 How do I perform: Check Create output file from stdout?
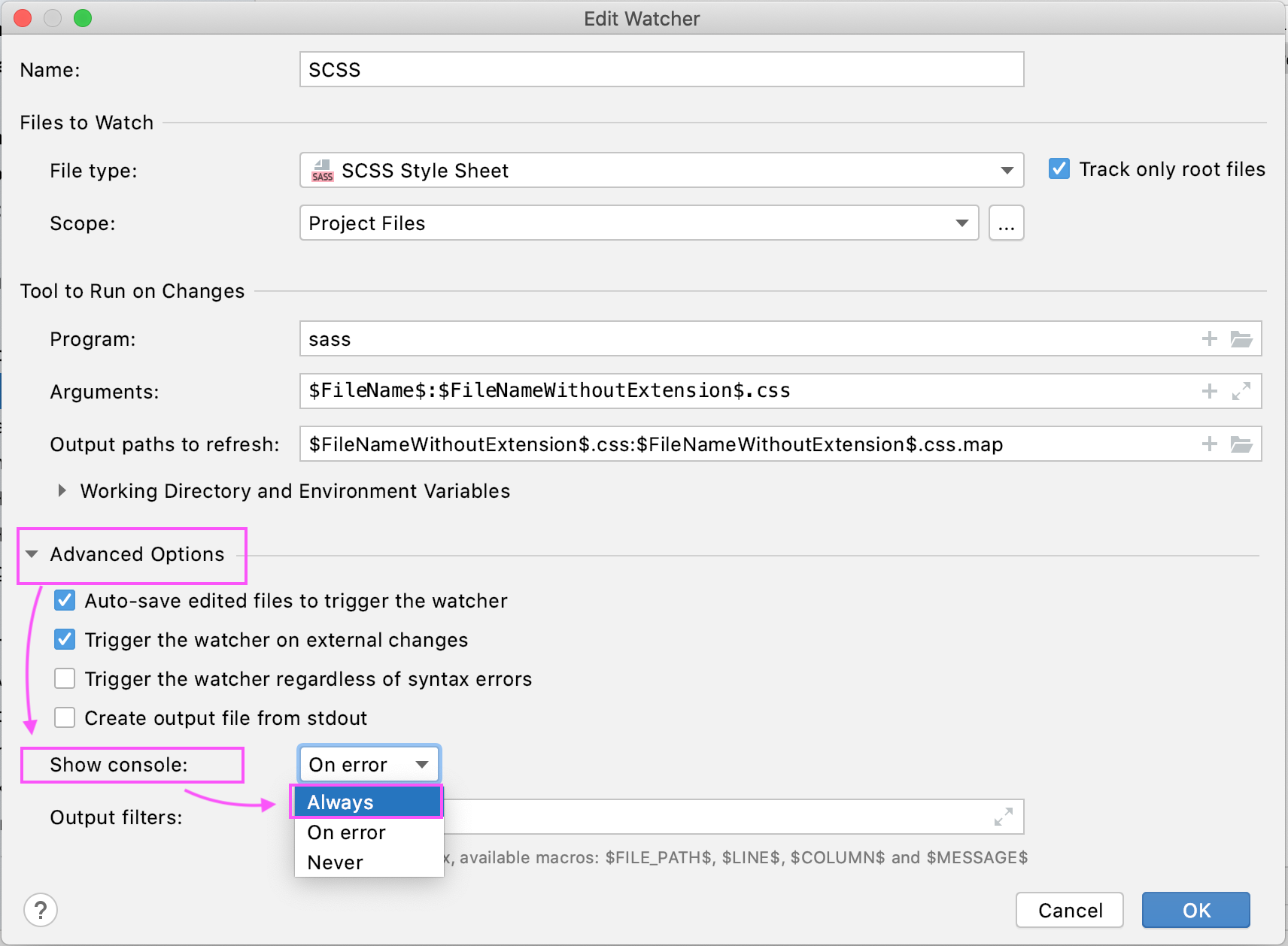[x=65, y=717]
